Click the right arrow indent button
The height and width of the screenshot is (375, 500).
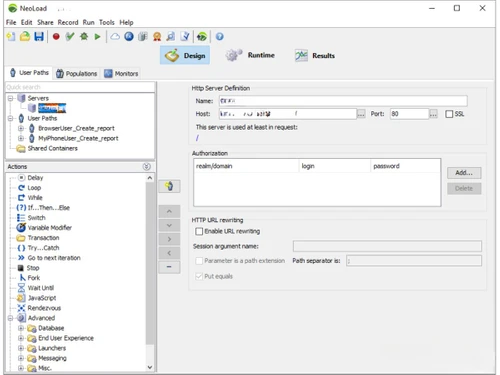pos(169,239)
